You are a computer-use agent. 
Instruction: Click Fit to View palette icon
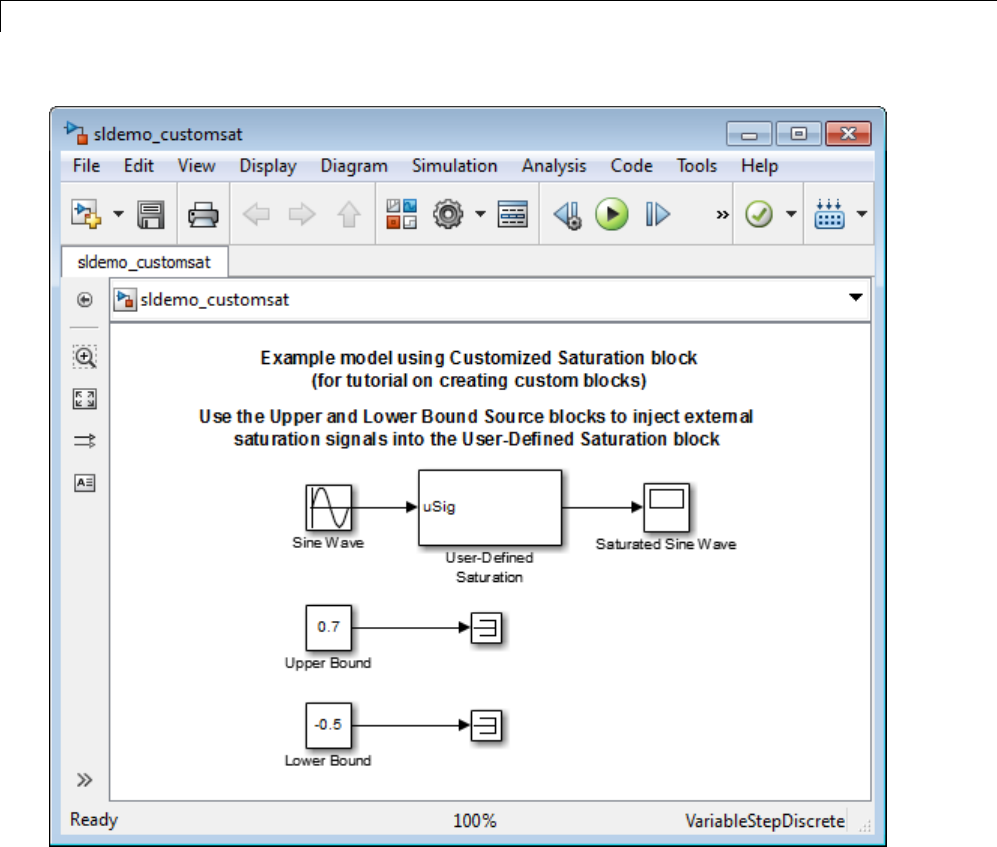[85, 399]
